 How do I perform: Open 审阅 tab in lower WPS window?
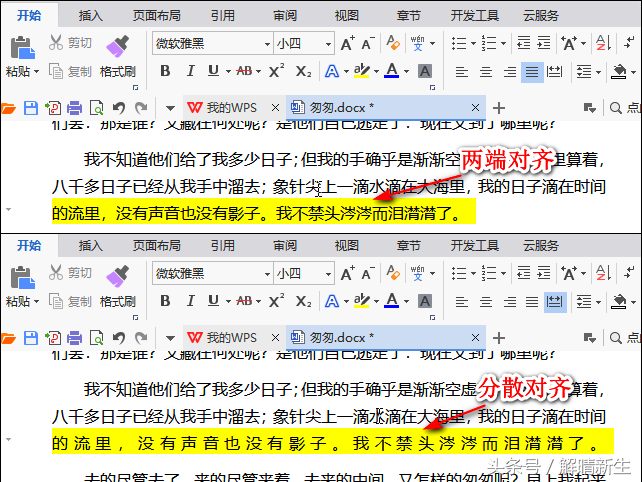pyautogui.click(x=285, y=245)
